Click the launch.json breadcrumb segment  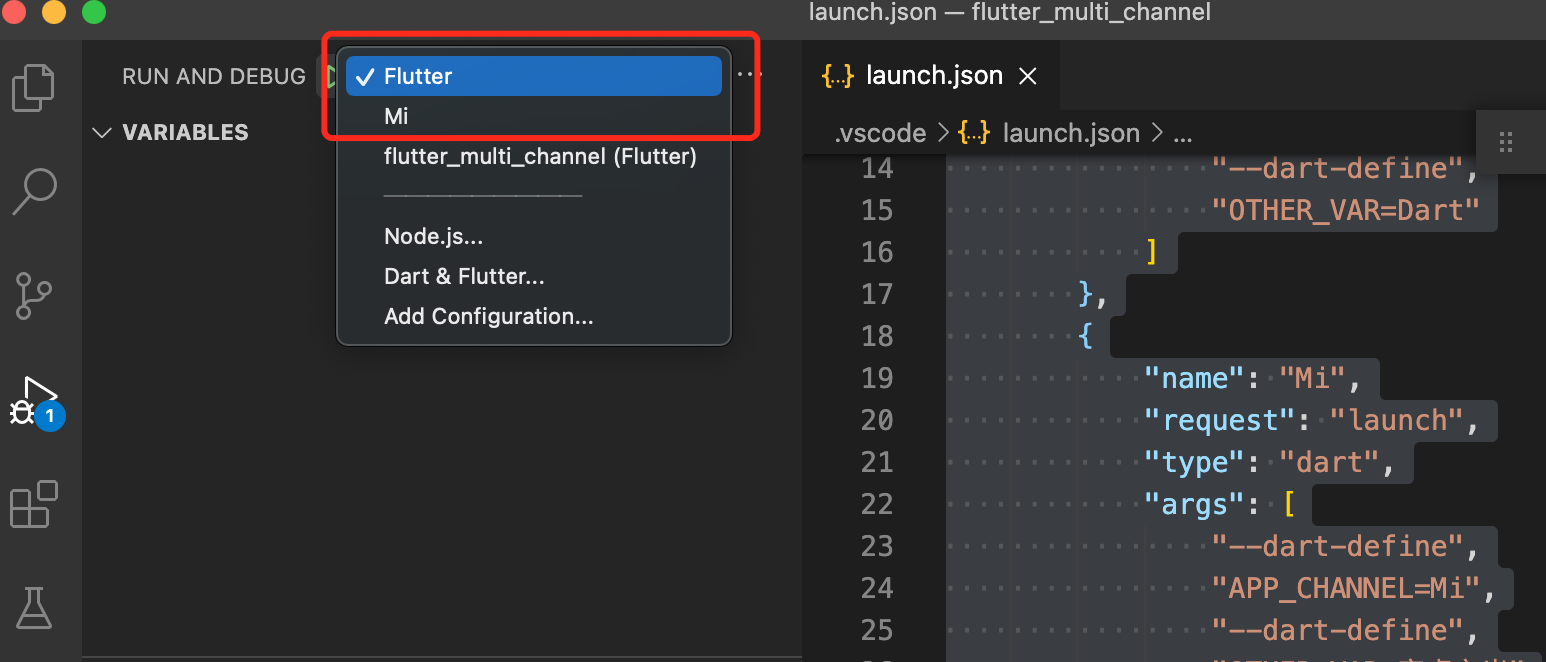[x=1070, y=133]
